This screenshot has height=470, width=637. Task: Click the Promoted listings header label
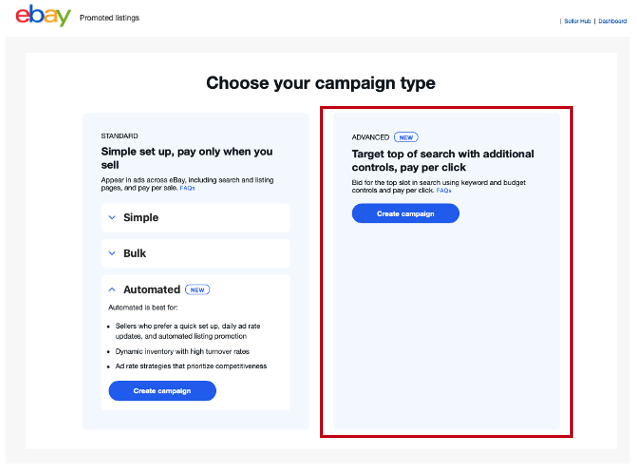[x=109, y=18]
